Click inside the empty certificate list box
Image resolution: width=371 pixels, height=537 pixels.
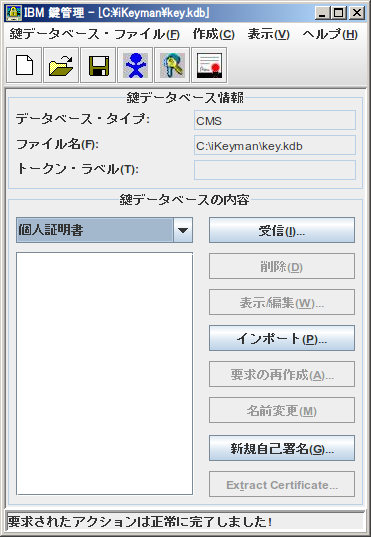pos(104,374)
